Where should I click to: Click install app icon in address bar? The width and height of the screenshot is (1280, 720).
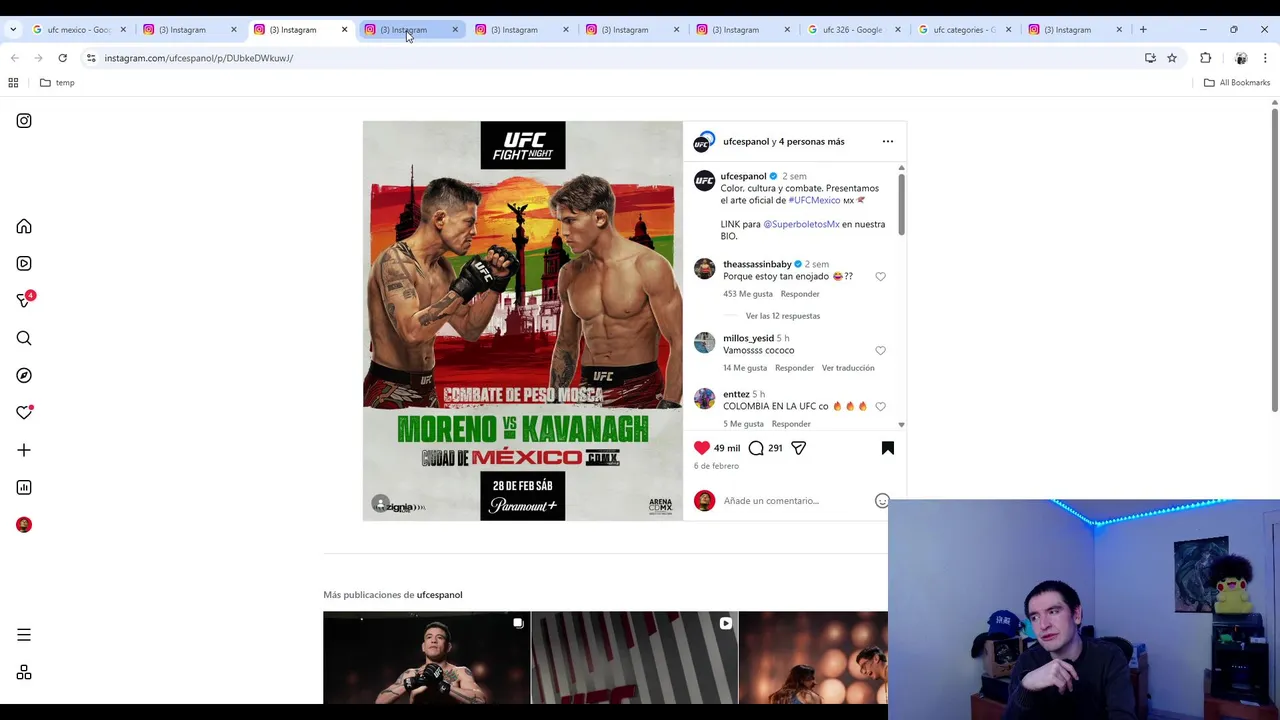tap(1150, 58)
